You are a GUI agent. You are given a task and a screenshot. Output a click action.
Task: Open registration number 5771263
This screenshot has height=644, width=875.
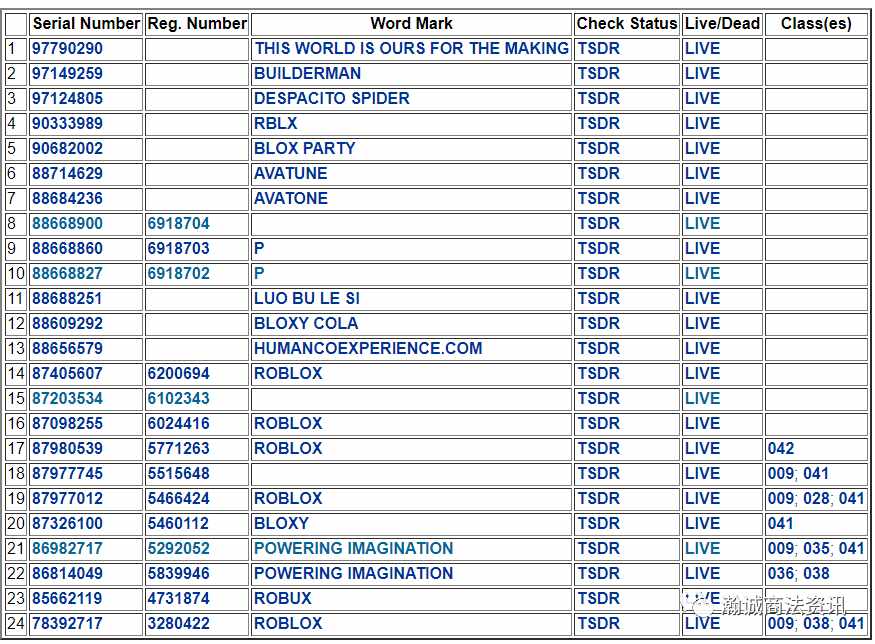179,449
